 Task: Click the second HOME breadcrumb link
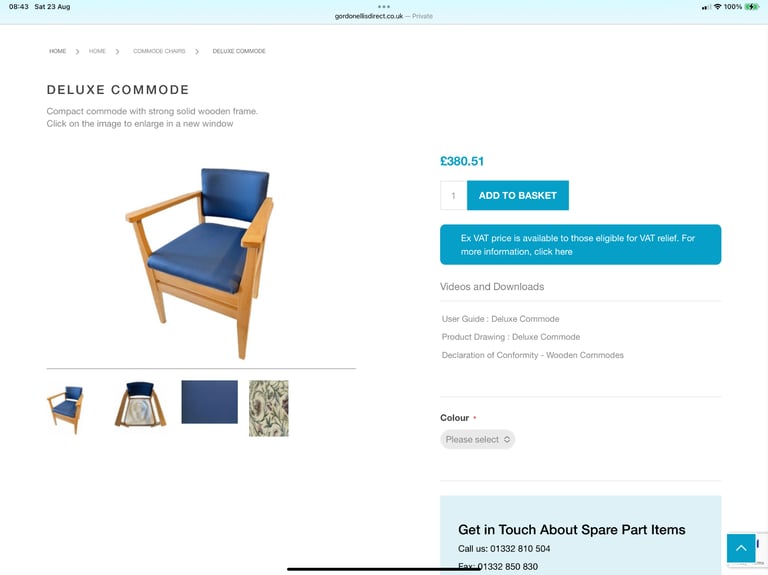[97, 51]
